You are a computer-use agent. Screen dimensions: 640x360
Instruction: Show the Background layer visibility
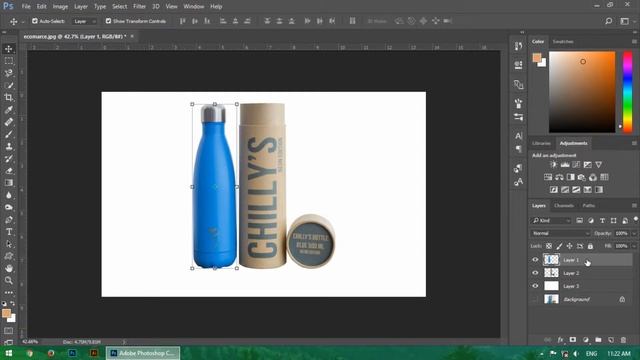[x=535, y=299]
